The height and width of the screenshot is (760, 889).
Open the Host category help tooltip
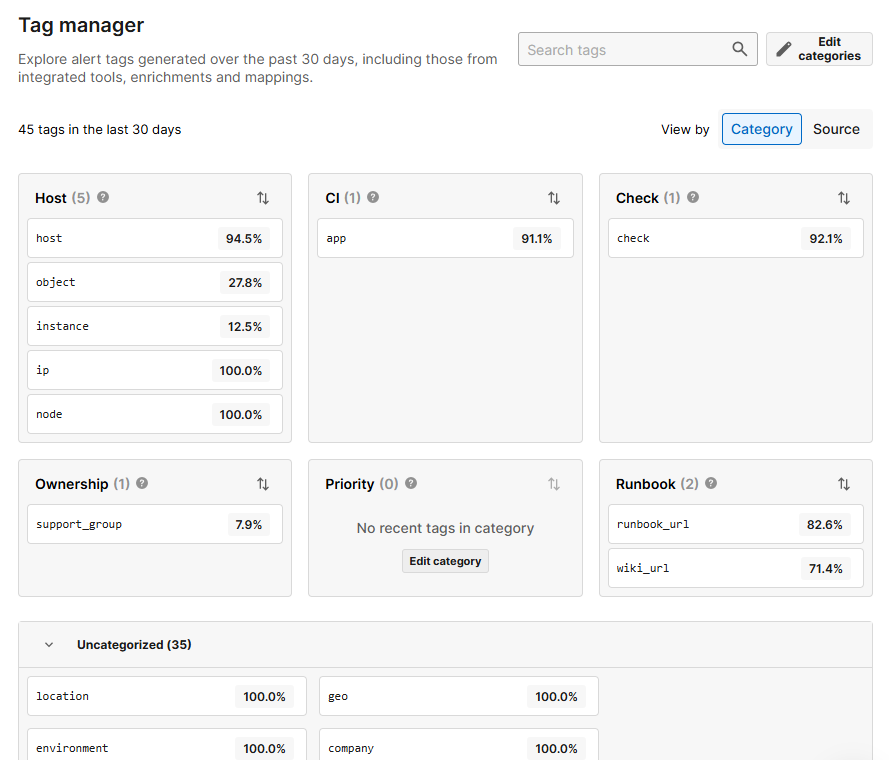click(102, 198)
